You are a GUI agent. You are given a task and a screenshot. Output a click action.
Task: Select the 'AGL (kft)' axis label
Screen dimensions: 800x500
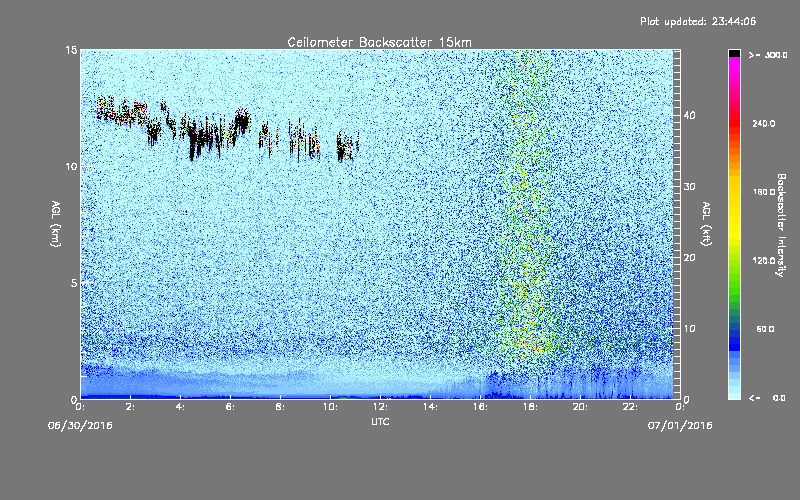click(706, 224)
